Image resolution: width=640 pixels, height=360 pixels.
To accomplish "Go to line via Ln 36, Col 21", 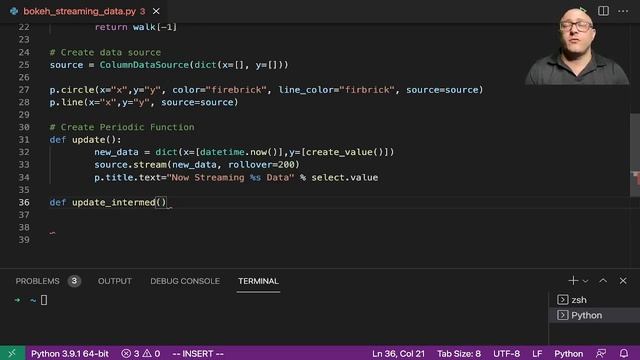I will (398, 353).
